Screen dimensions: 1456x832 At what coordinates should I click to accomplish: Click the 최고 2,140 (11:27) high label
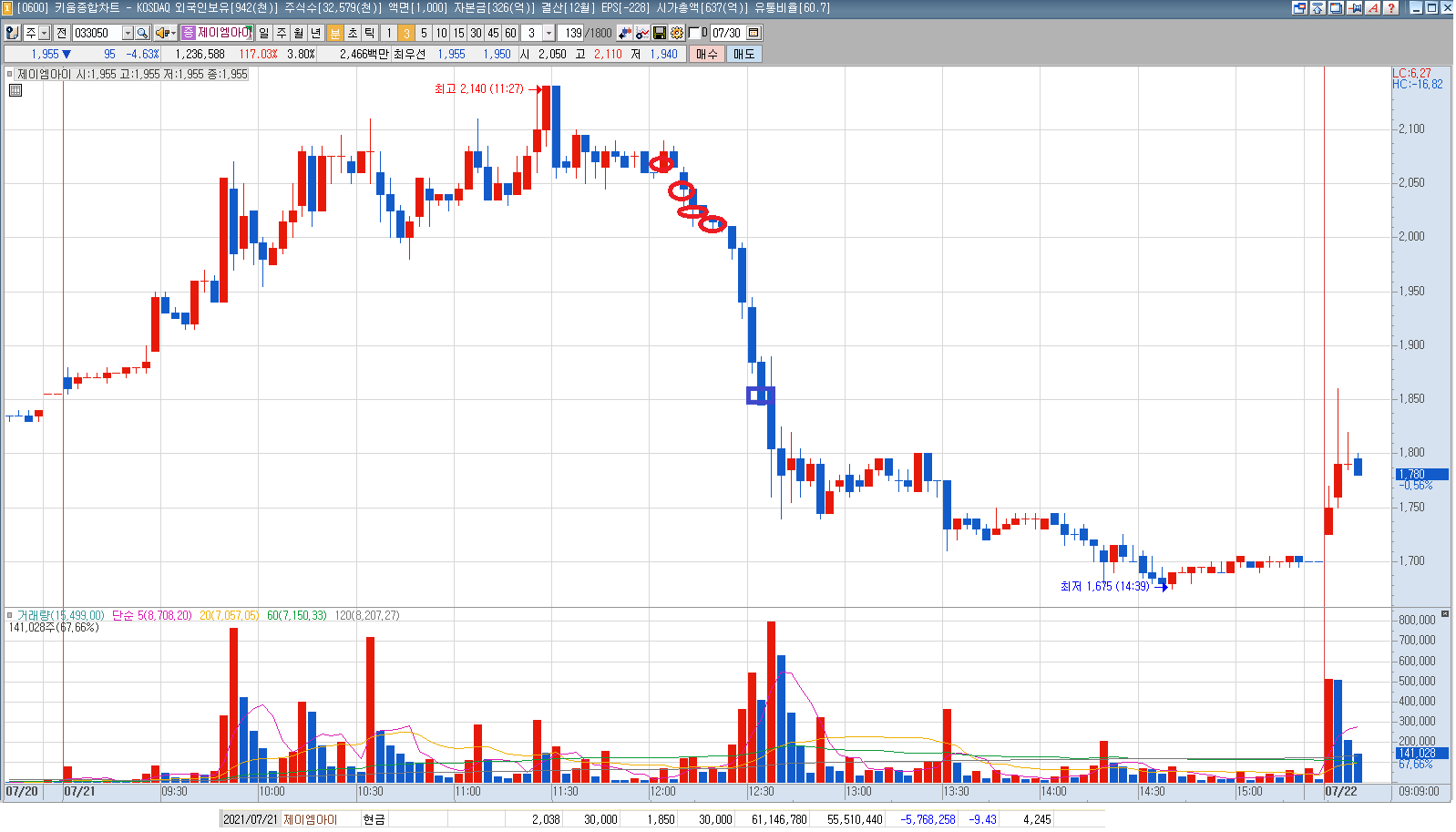click(x=479, y=88)
